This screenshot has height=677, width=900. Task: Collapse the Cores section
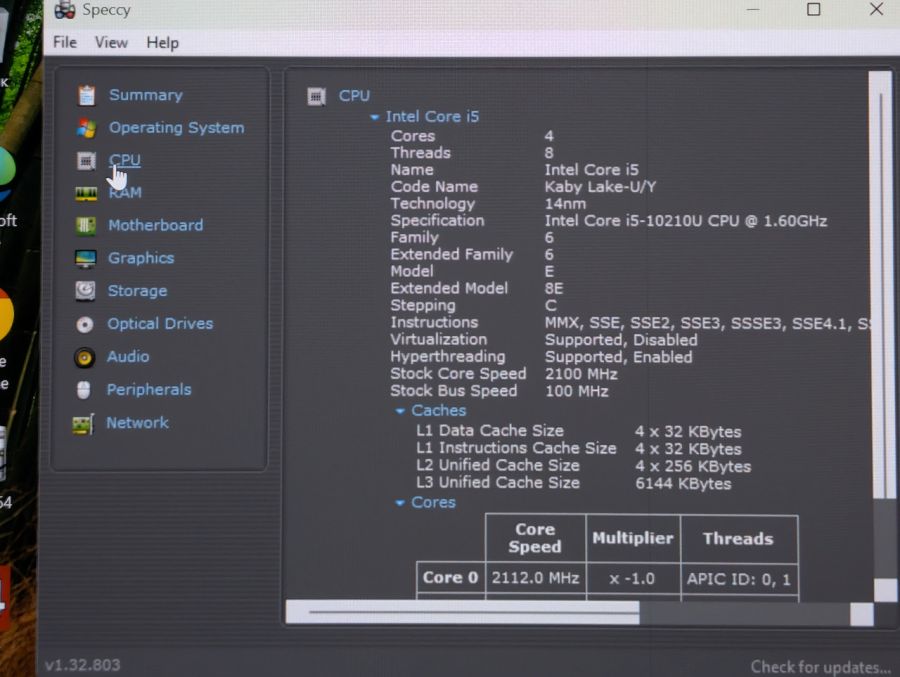[x=400, y=503]
